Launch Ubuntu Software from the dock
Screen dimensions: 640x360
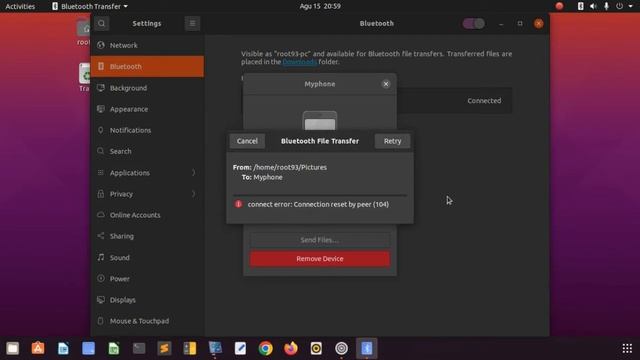38,348
